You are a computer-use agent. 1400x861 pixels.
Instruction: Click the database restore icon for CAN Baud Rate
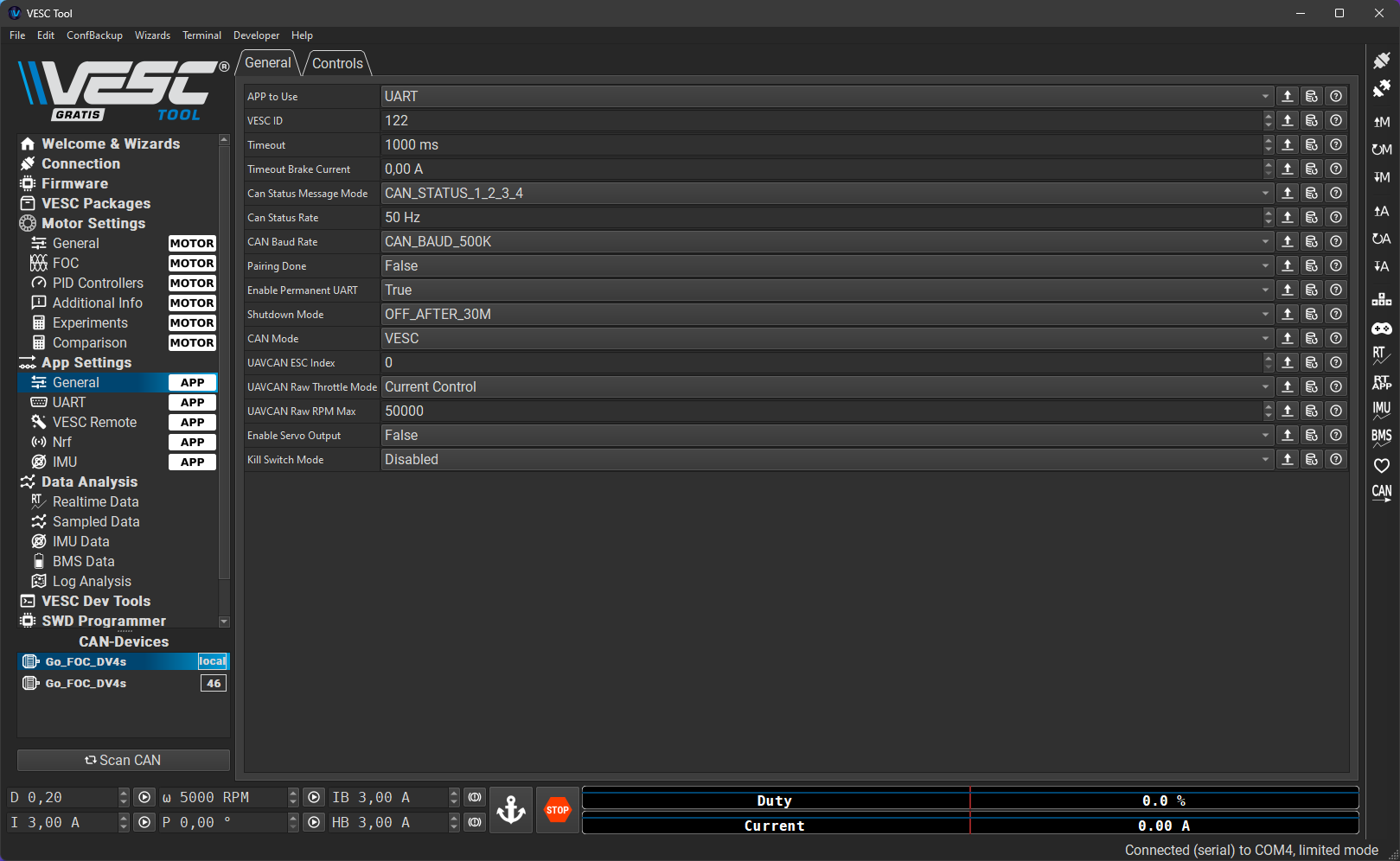point(1312,241)
